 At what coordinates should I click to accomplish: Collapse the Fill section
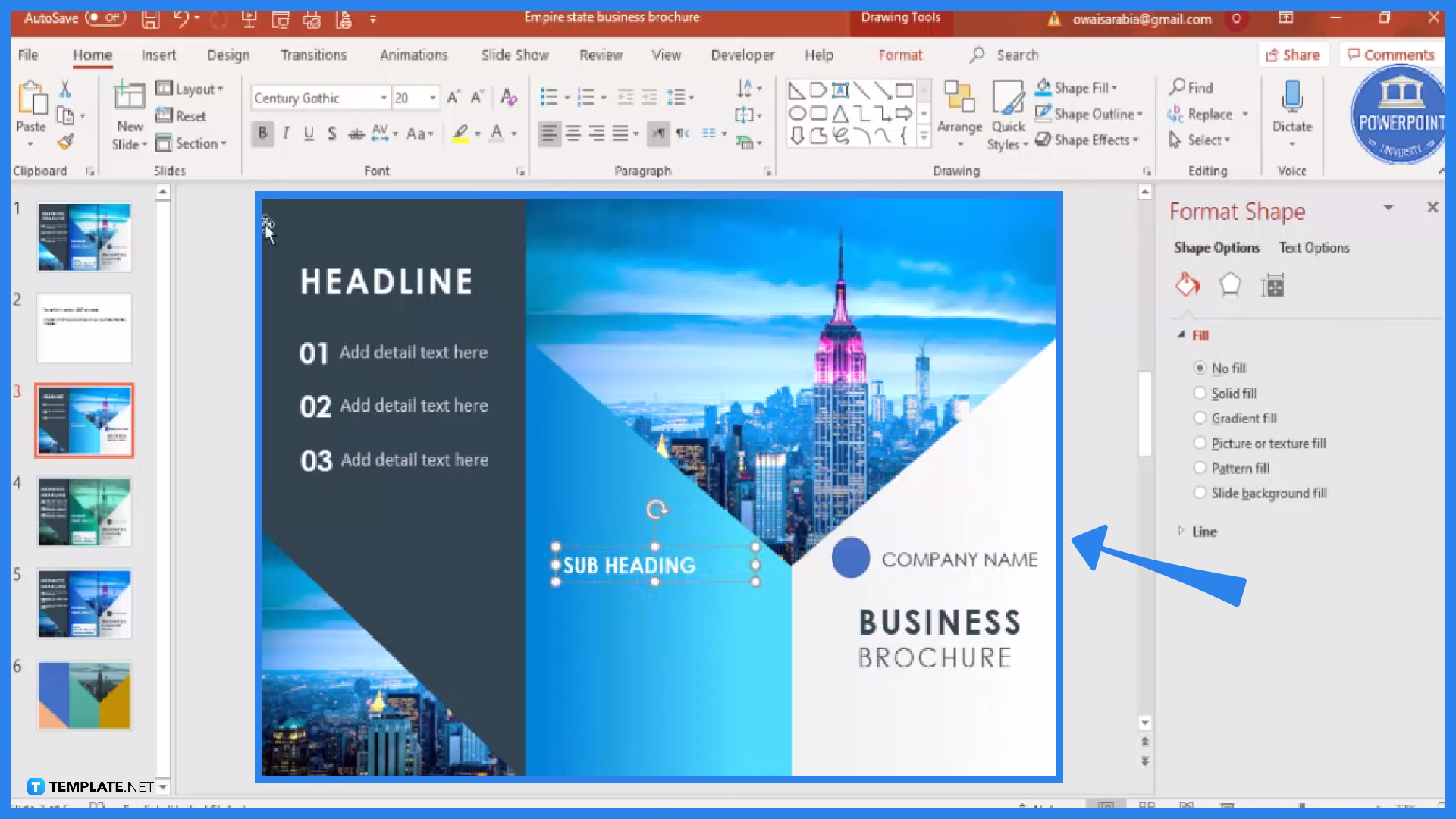(1180, 335)
